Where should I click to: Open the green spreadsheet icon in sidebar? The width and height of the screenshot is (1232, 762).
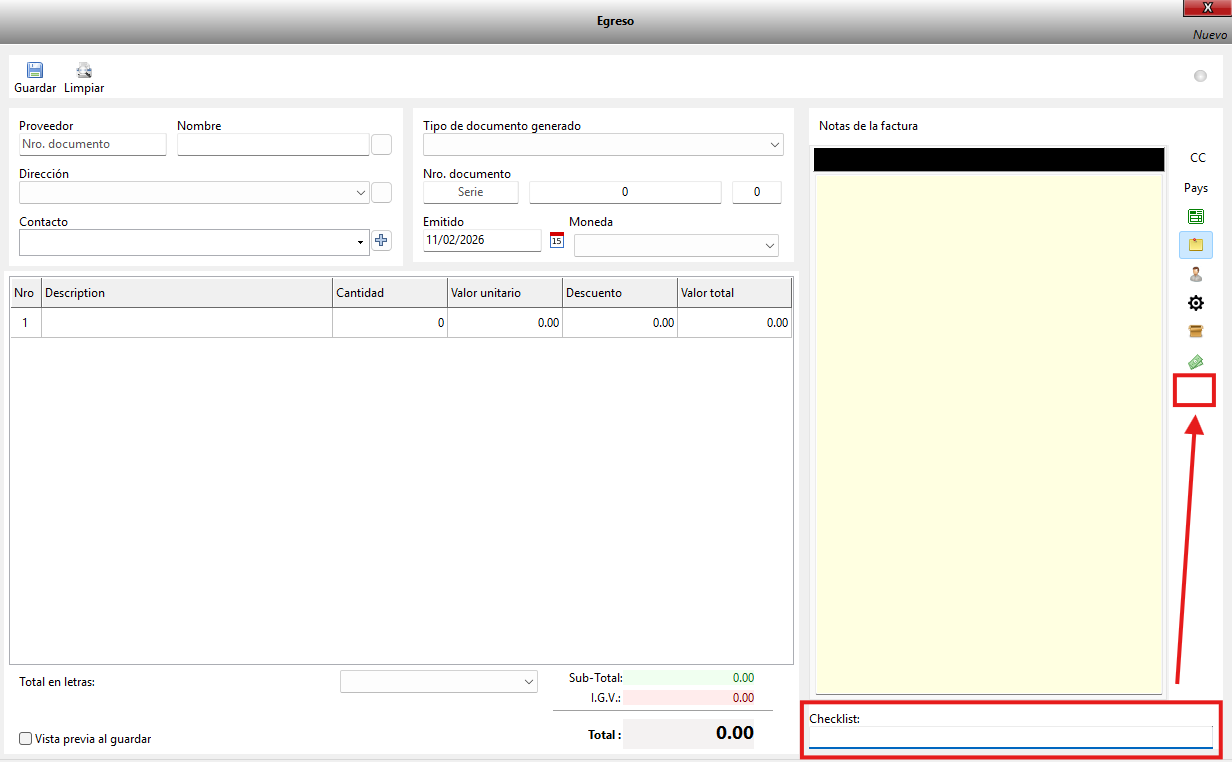pos(1195,216)
